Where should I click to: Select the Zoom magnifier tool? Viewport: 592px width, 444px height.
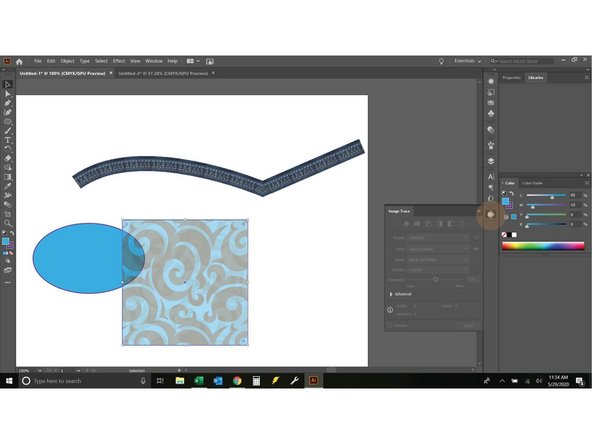click(x=8, y=223)
